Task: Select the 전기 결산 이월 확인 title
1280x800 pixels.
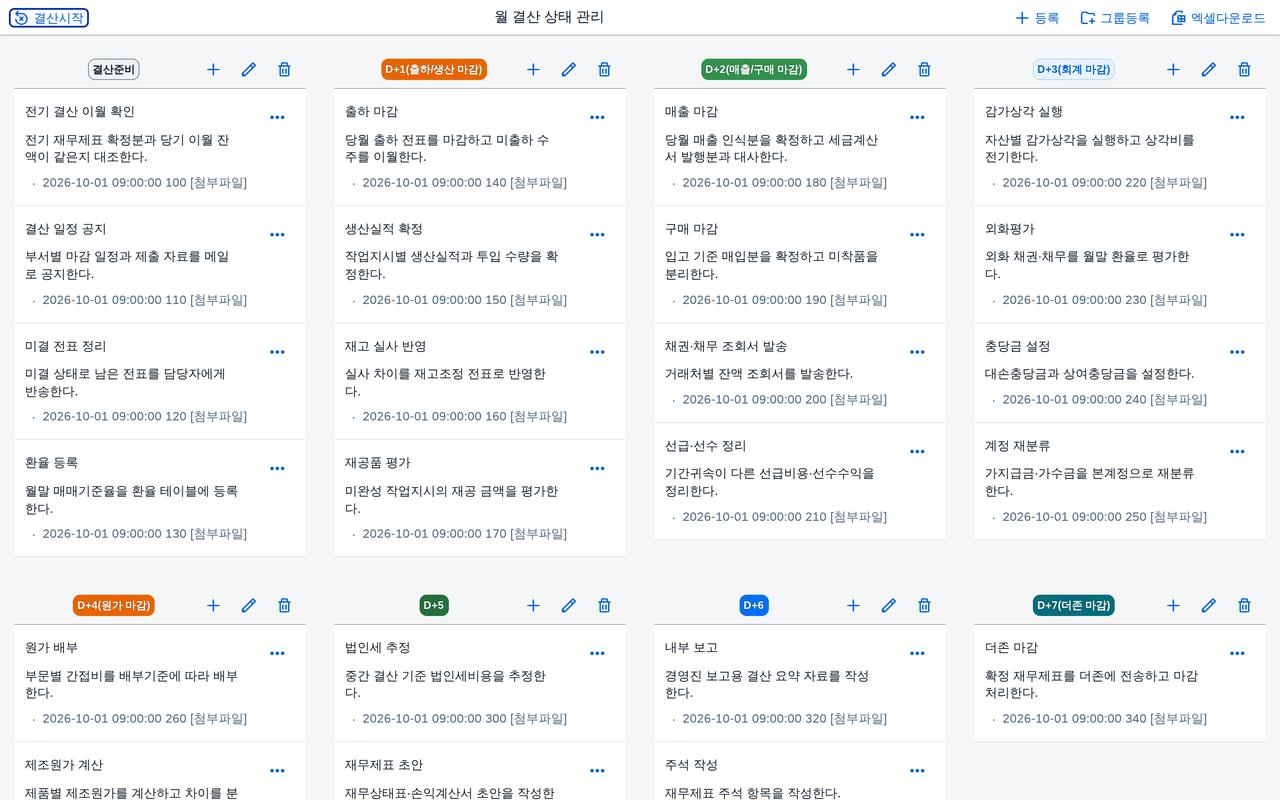Action: pos(80,112)
